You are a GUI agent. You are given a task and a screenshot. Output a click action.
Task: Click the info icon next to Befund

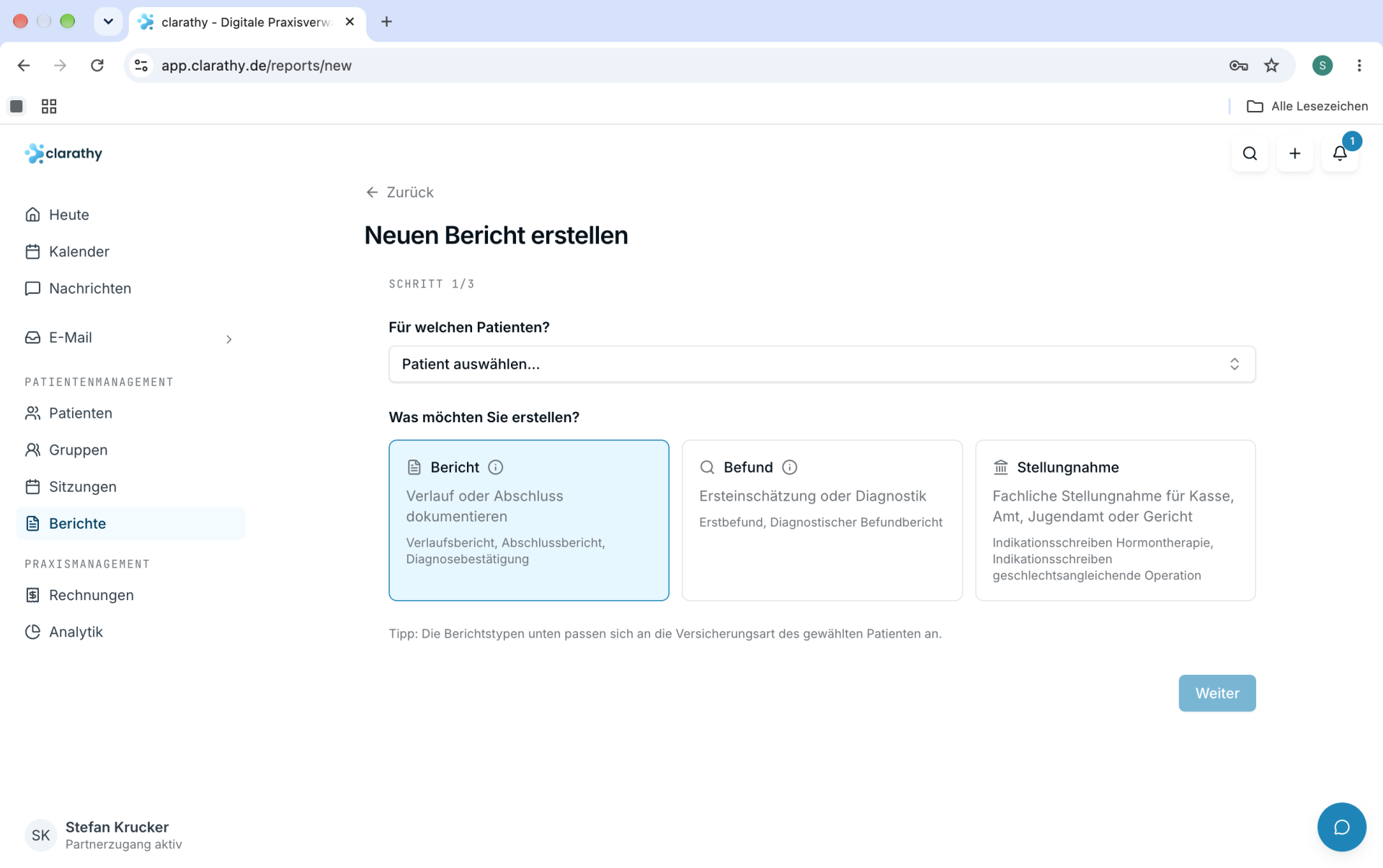pos(790,467)
